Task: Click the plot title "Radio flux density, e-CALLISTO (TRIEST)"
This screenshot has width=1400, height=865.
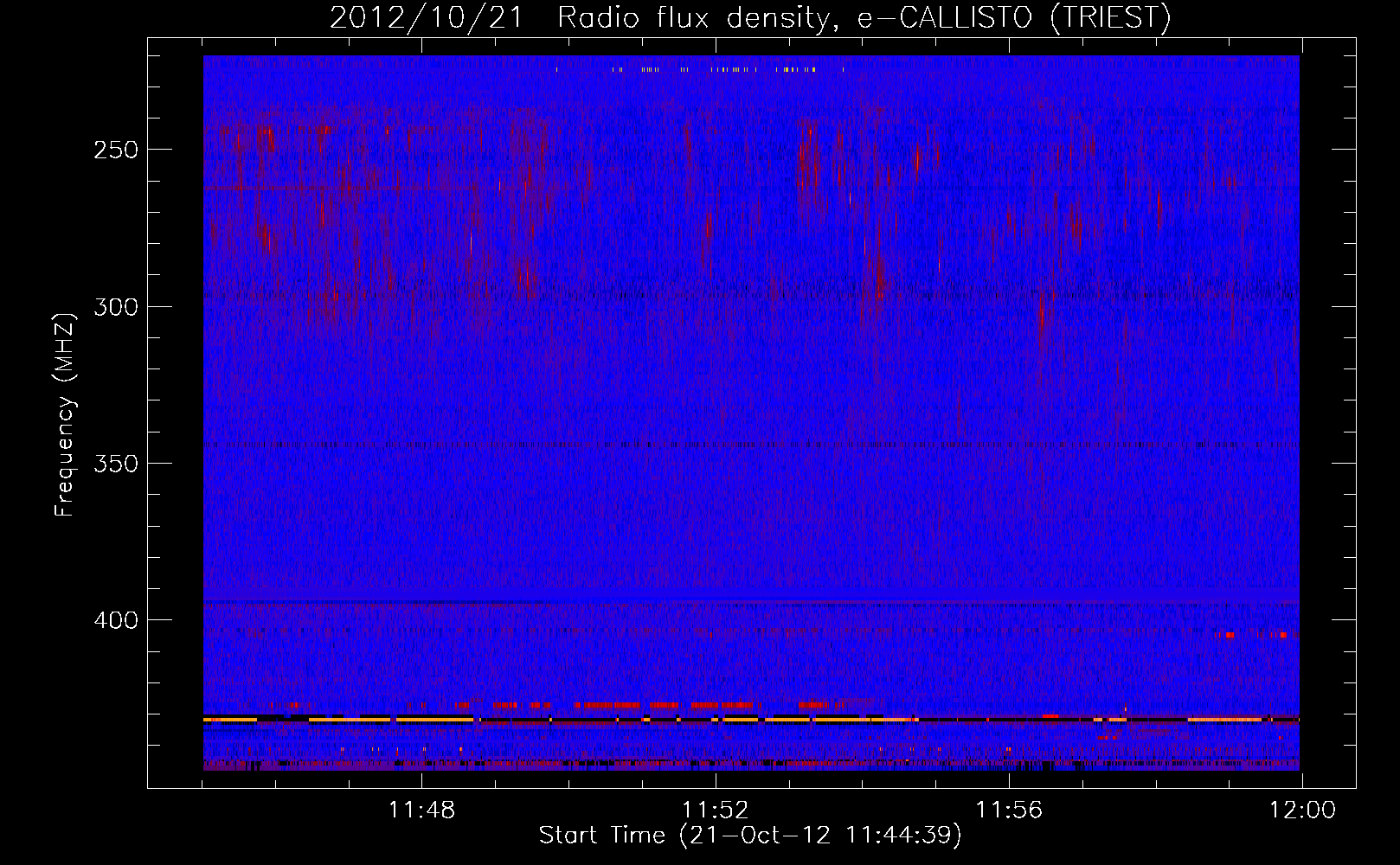Action: coord(864,18)
